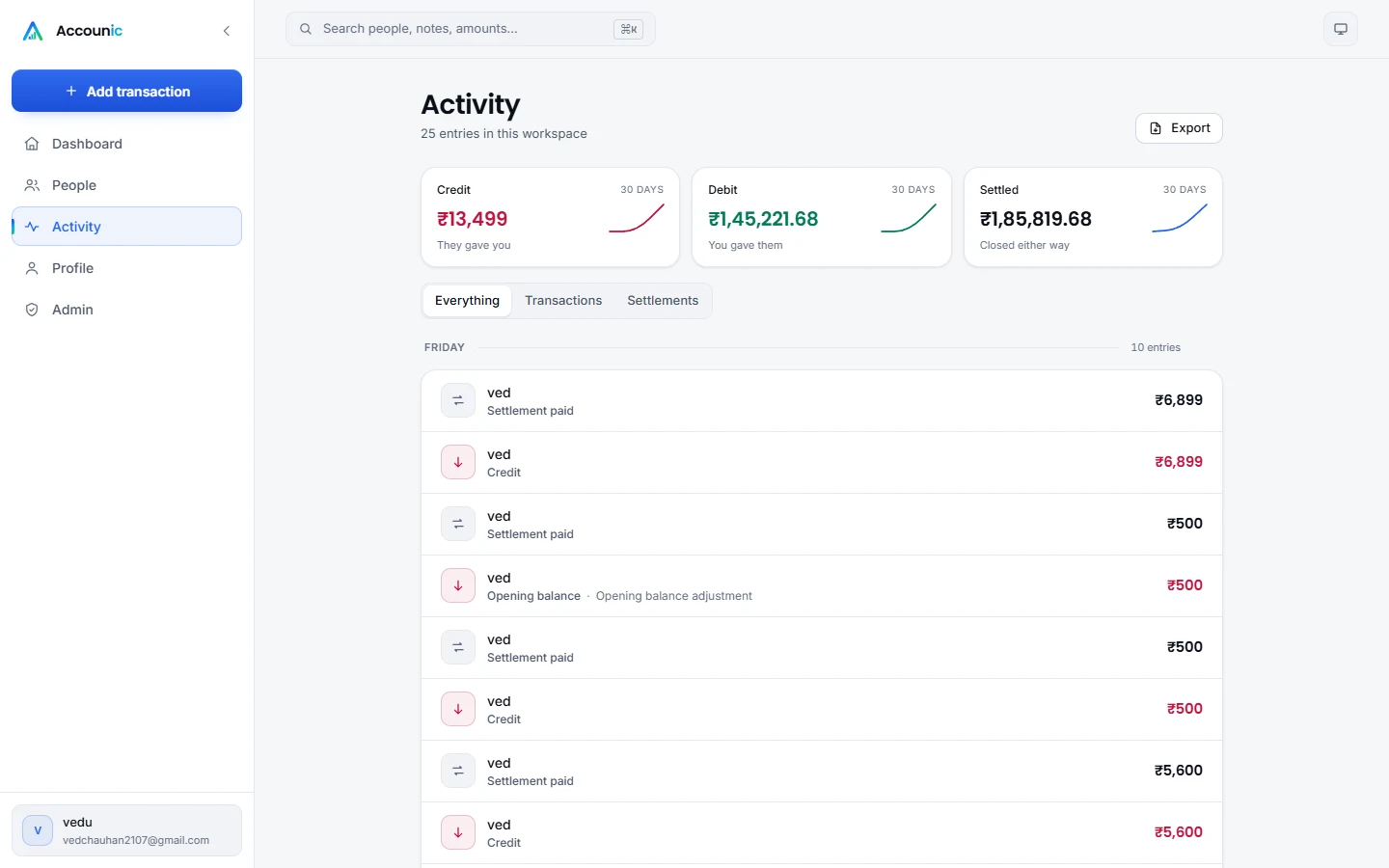Viewport: 1389px width, 868px height.
Task: Export the activity entries
Action: point(1179,128)
